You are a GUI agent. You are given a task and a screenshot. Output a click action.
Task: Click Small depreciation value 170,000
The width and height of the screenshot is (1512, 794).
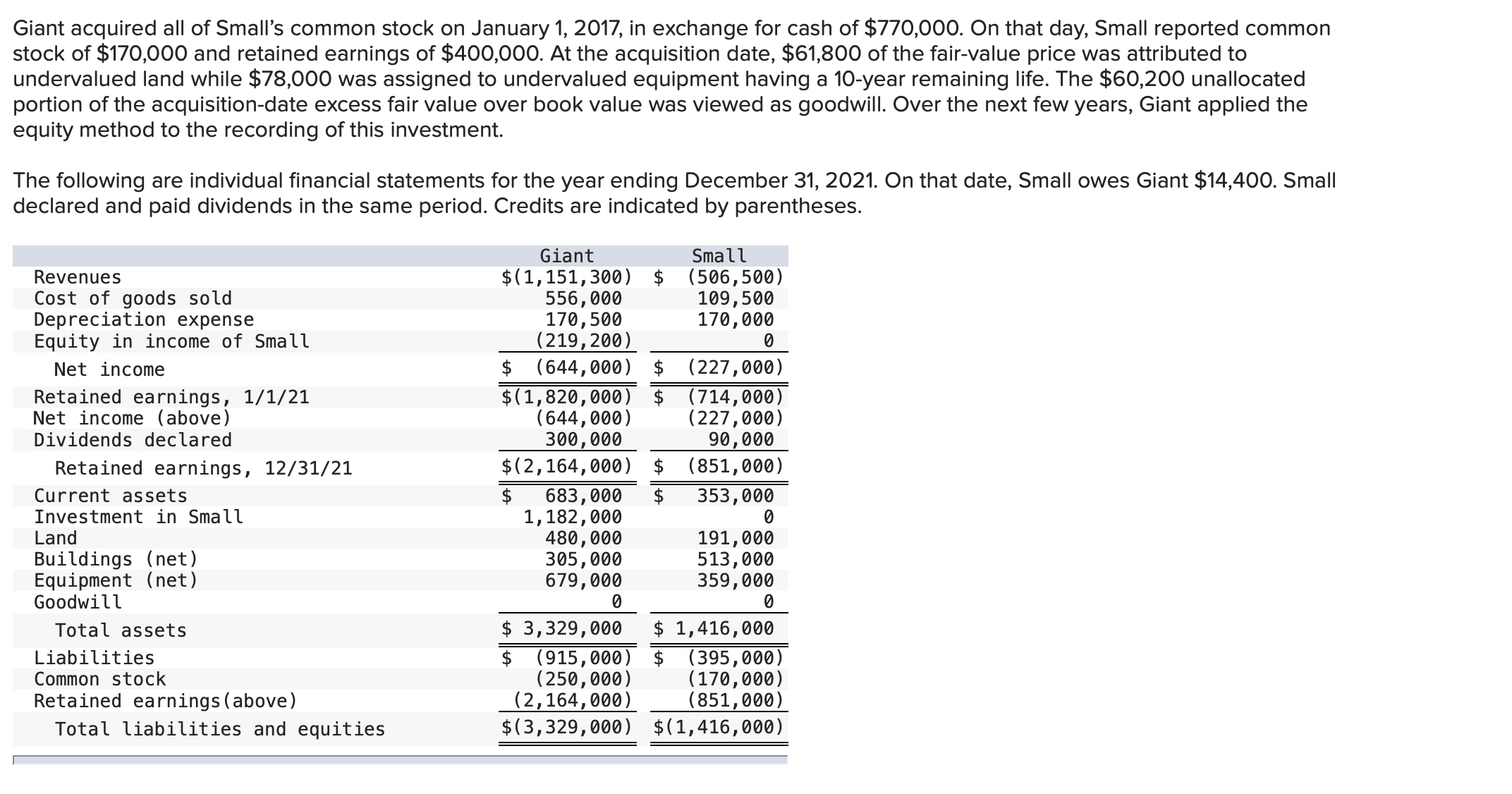pos(736,319)
